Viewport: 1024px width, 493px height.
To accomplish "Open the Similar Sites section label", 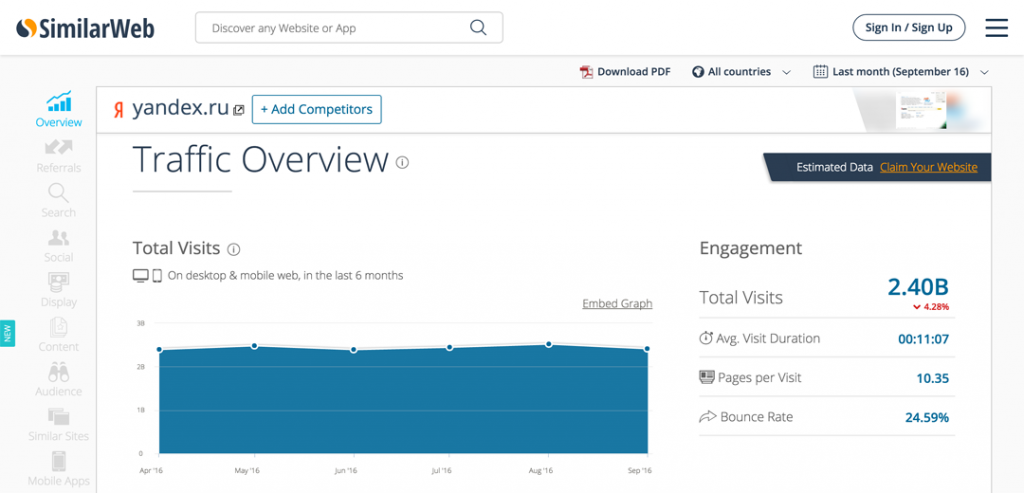I will pyautogui.click(x=59, y=436).
